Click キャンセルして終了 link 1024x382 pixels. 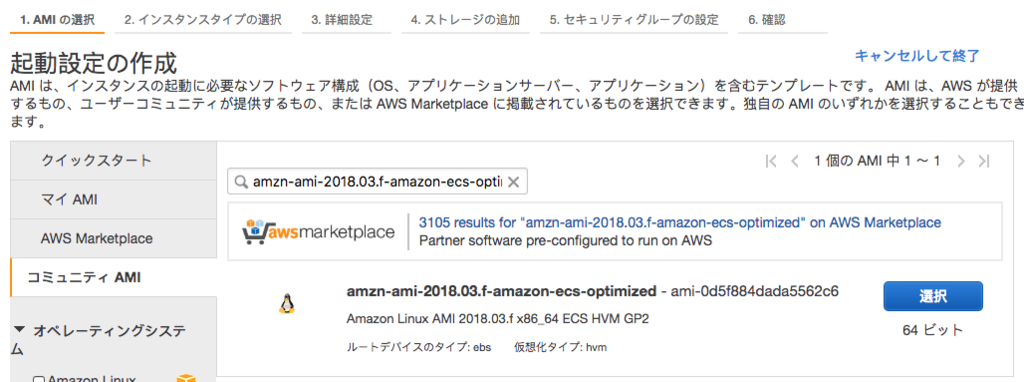(917, 56)
